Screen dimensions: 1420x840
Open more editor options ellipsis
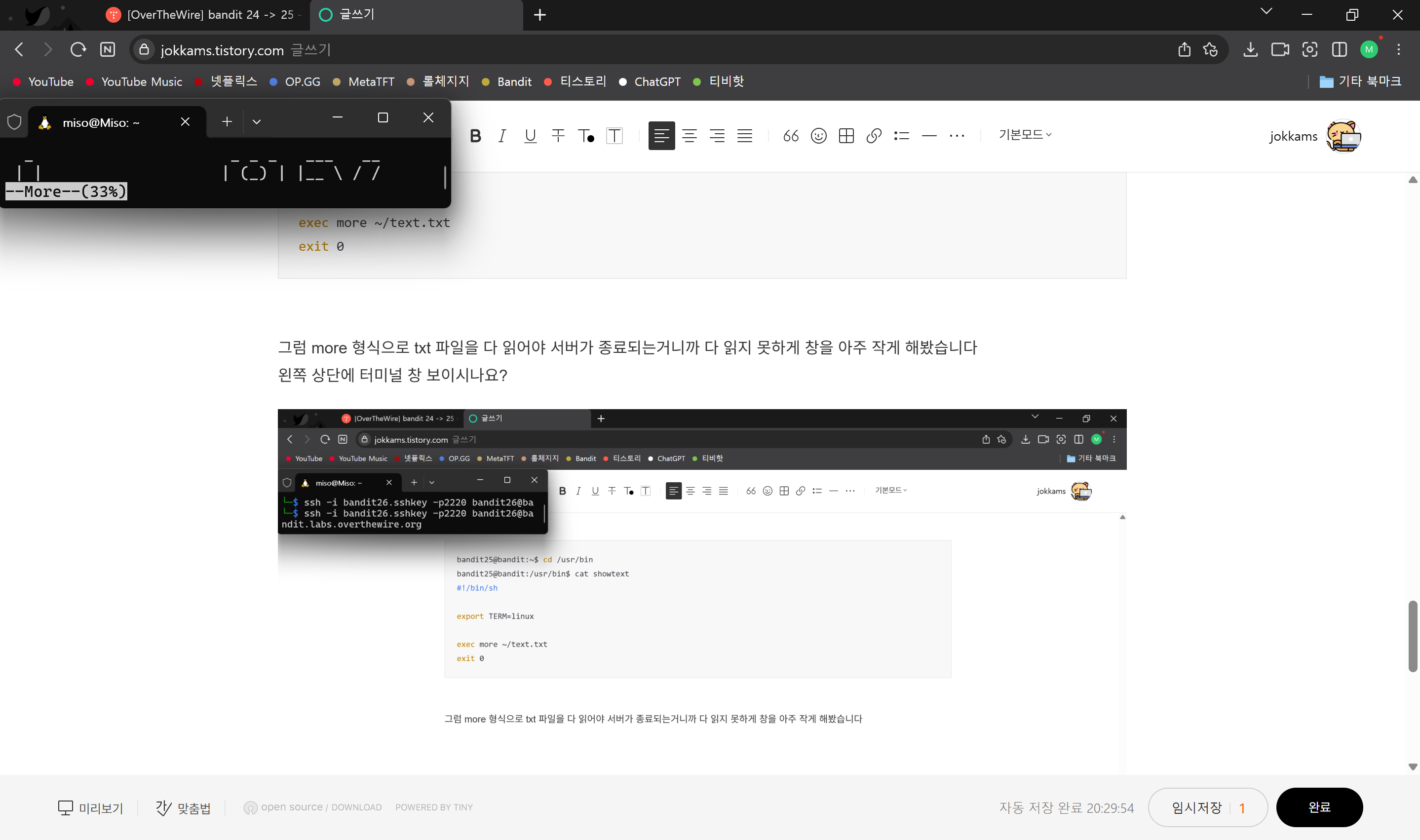[x=957, y=136]
